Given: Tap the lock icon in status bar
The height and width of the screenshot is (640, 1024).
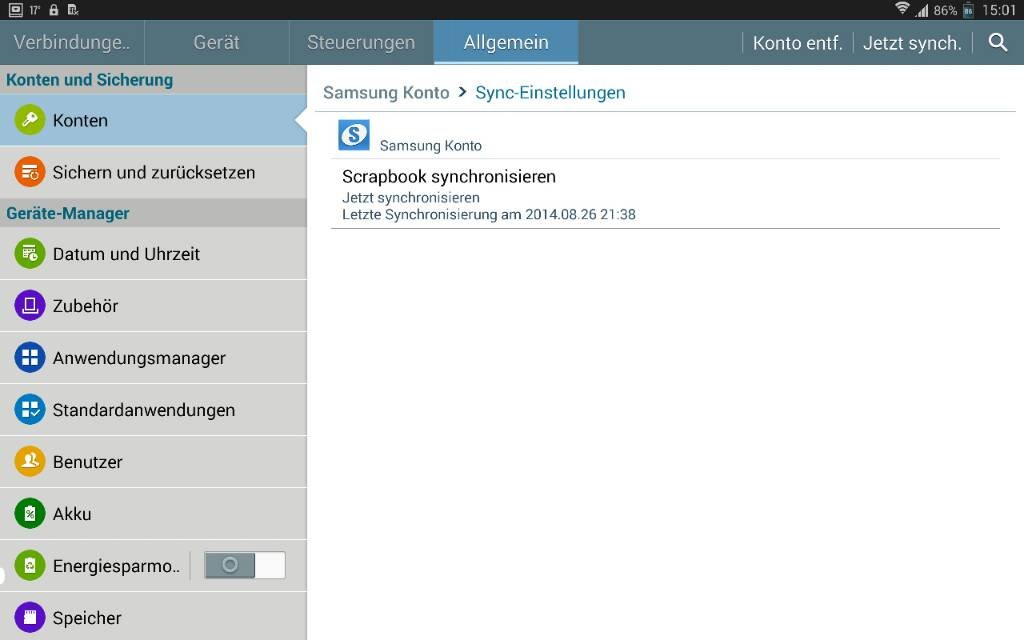Looking at the screenshot, I should pos(54,10).
